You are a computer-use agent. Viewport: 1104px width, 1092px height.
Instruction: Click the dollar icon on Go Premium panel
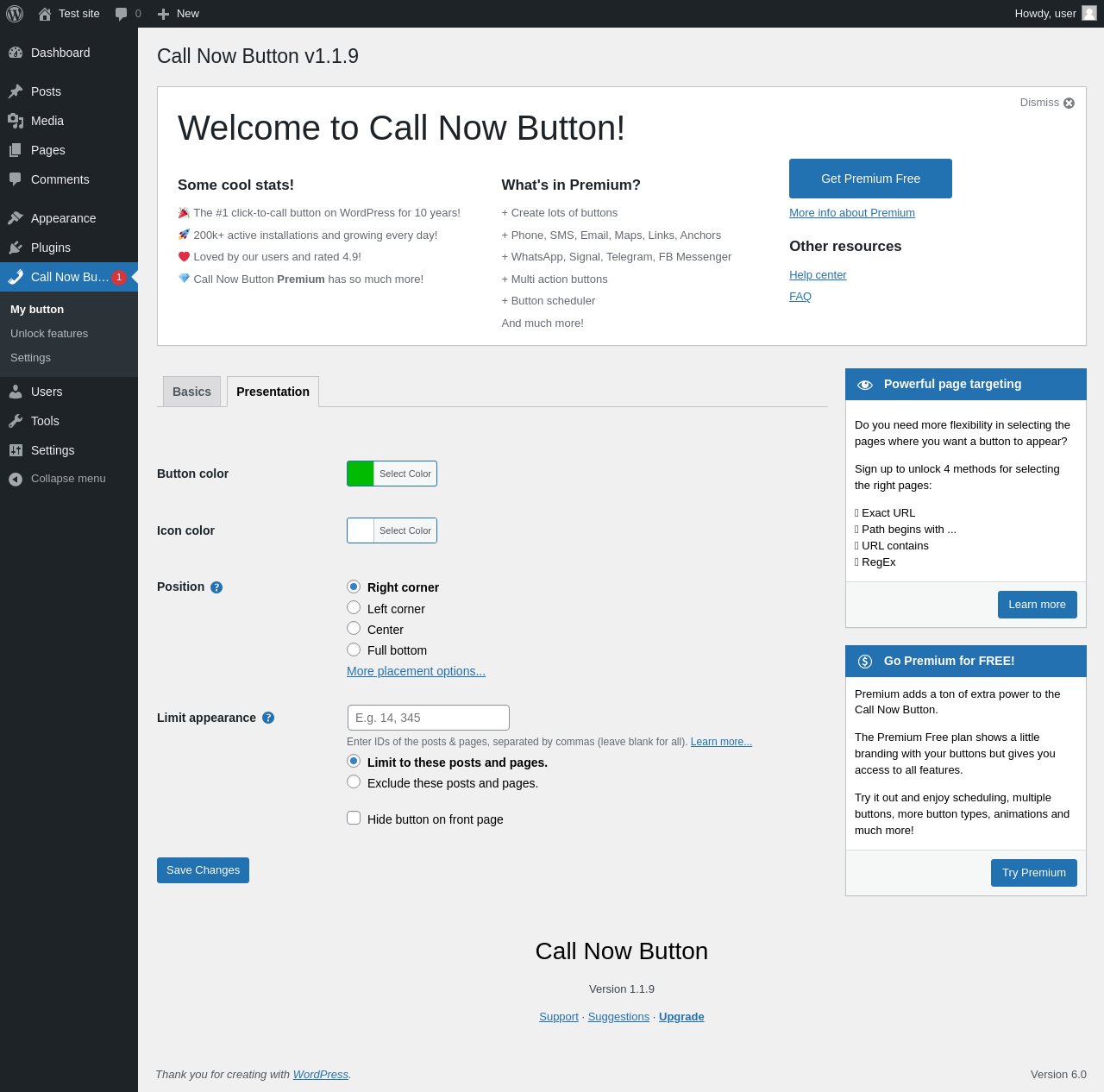[x=865, y=662]
